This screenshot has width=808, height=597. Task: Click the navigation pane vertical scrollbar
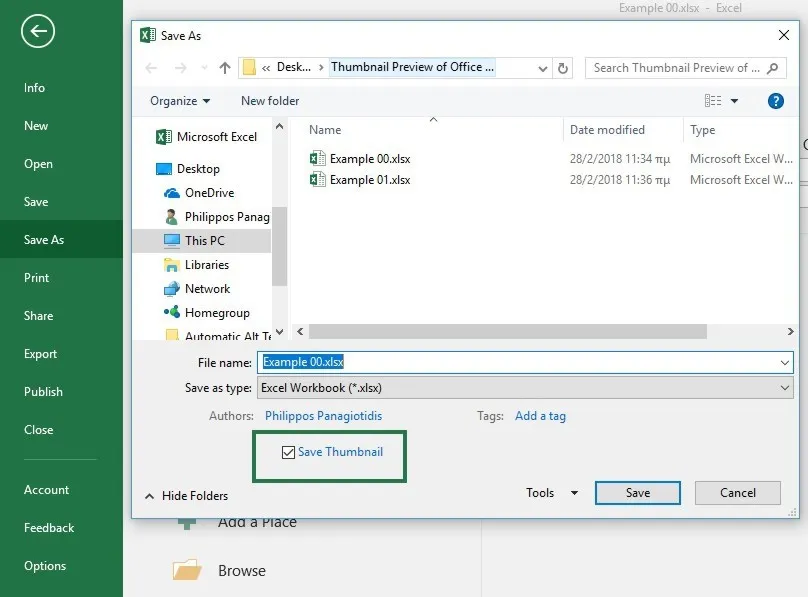pyautogui.click(x=279, y=246)
